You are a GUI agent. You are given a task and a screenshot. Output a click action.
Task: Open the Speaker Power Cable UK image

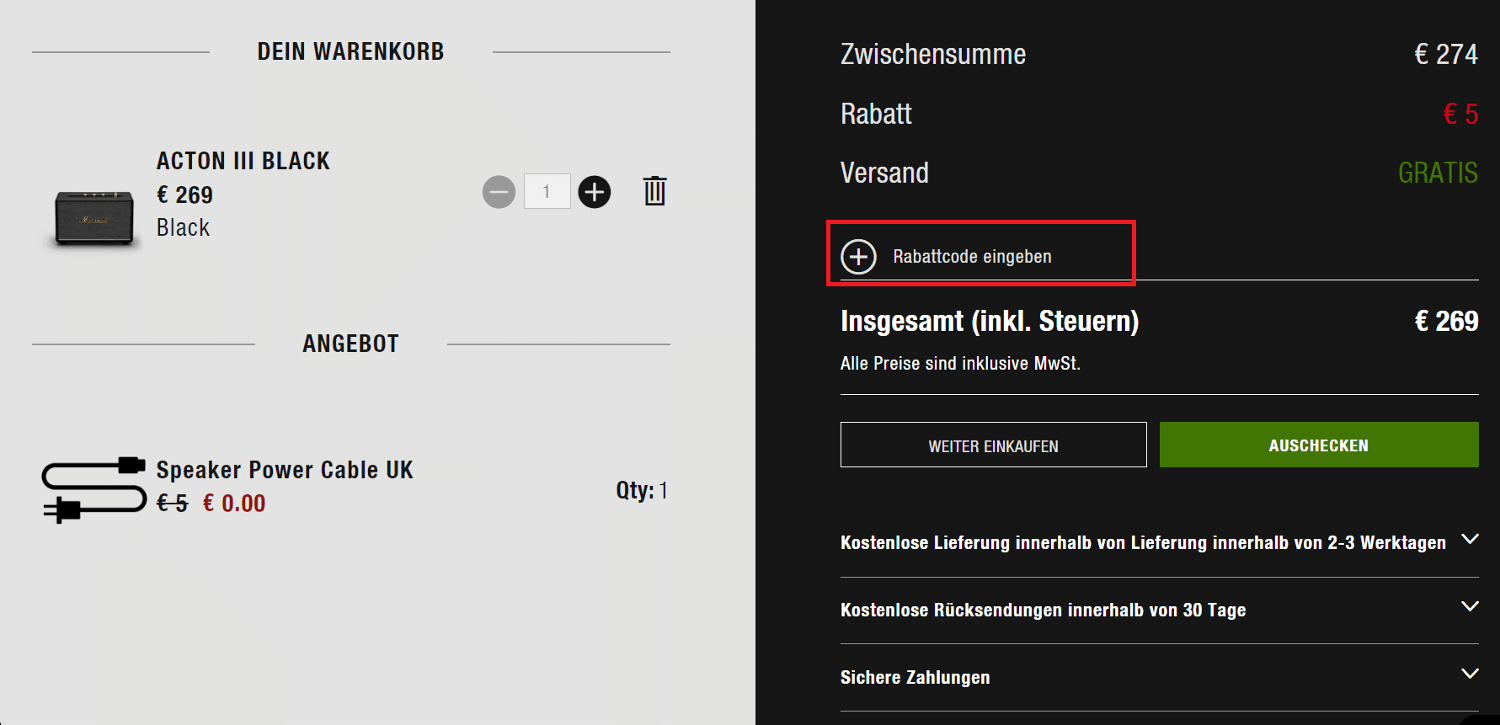coord(94,490)
